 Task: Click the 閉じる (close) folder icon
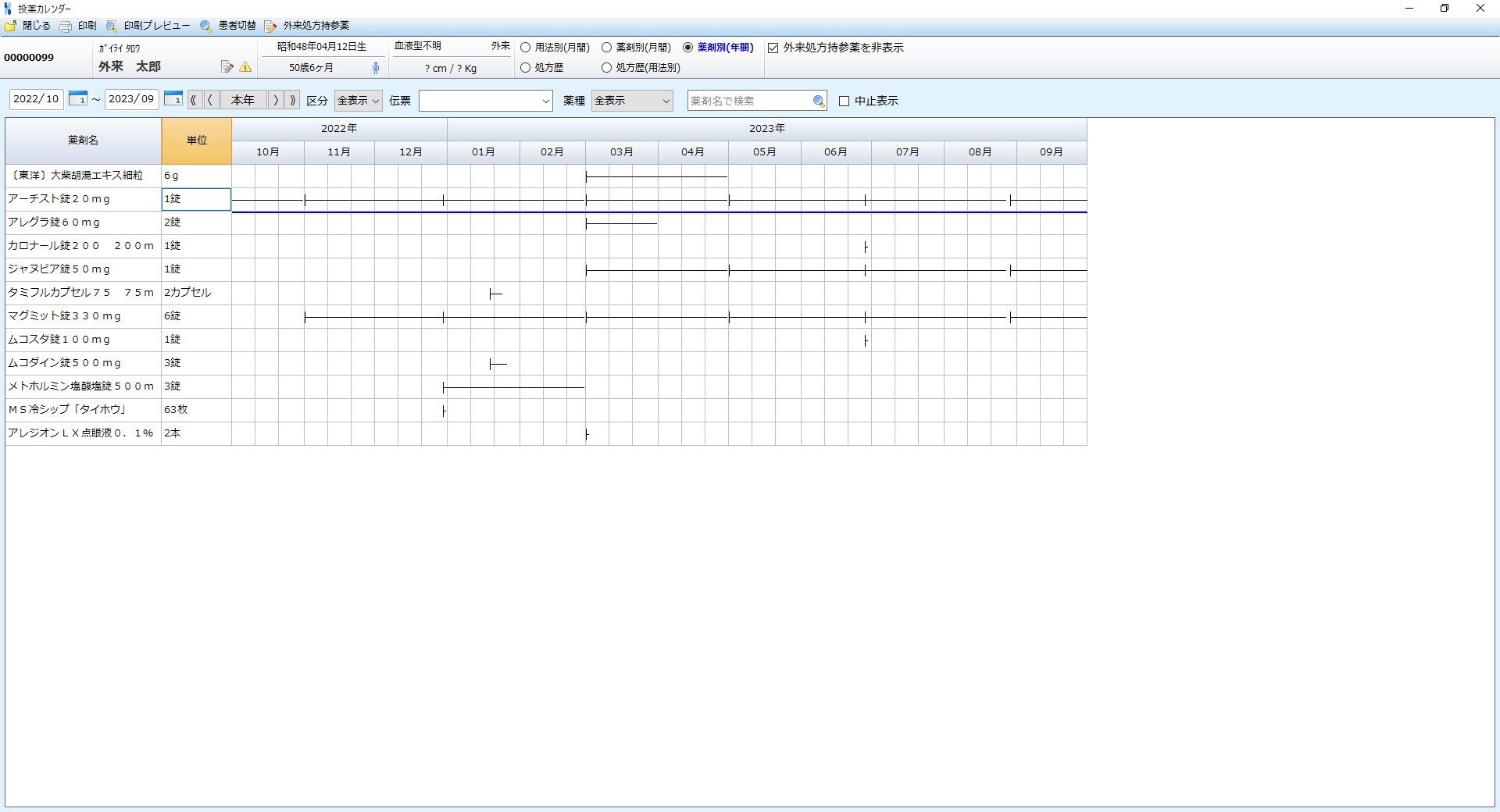tap(11, 26)
